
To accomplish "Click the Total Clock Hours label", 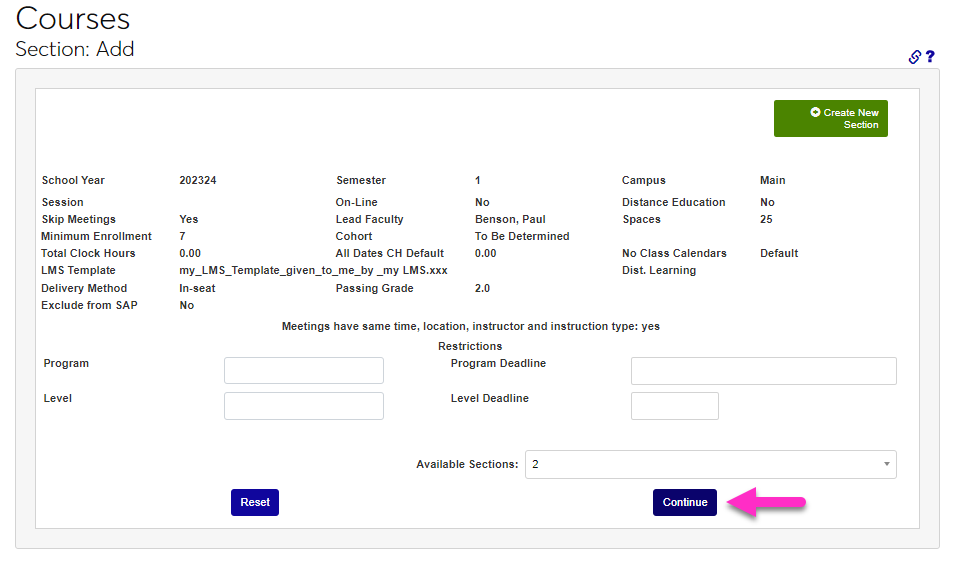I will pyautogui.click(x=88, y=253).
